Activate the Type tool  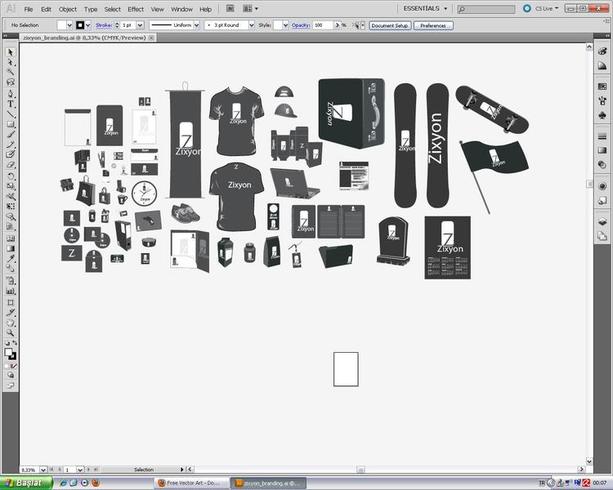[11, 104]
